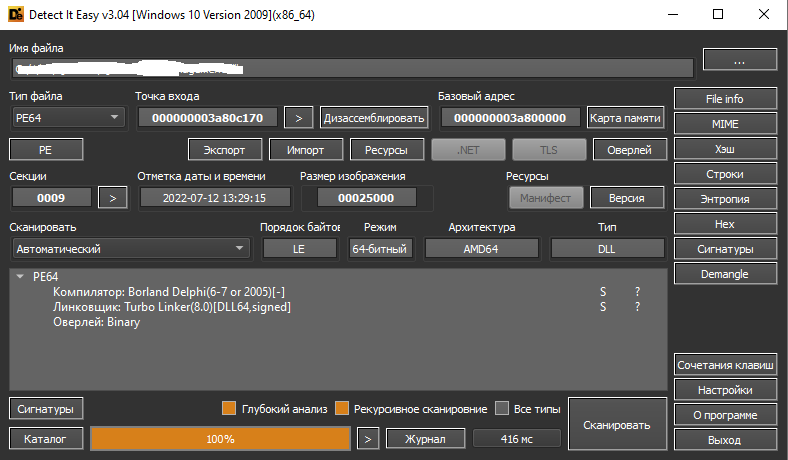Click the Выход exit button
The image size is (788, 460).
725,440
